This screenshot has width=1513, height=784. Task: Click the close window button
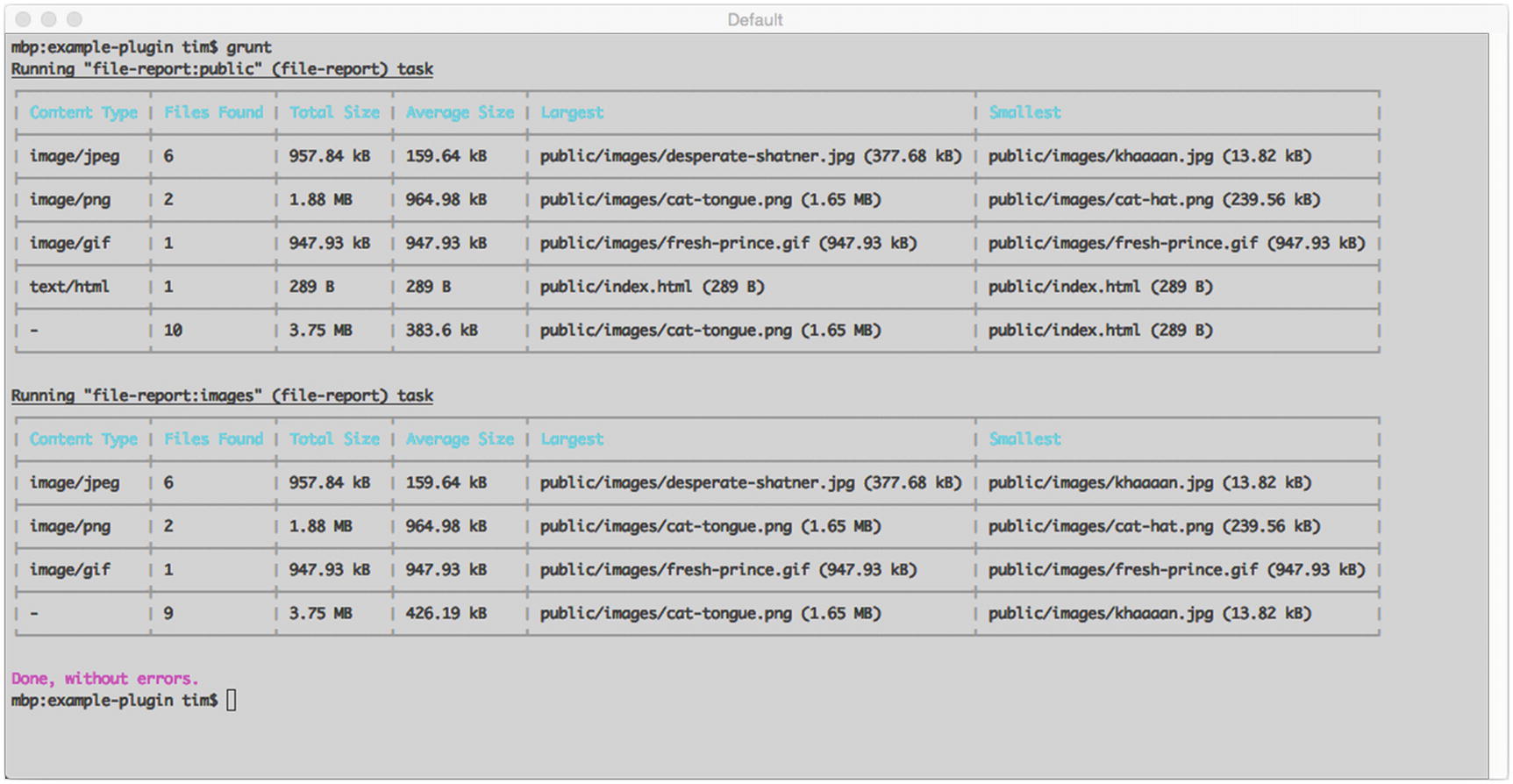[x=24, y=19]
